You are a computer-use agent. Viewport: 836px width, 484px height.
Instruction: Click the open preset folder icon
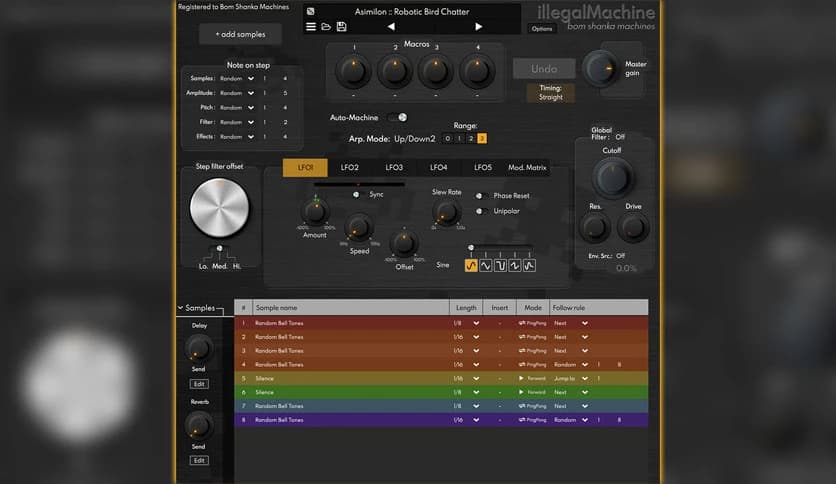(326, 26)
